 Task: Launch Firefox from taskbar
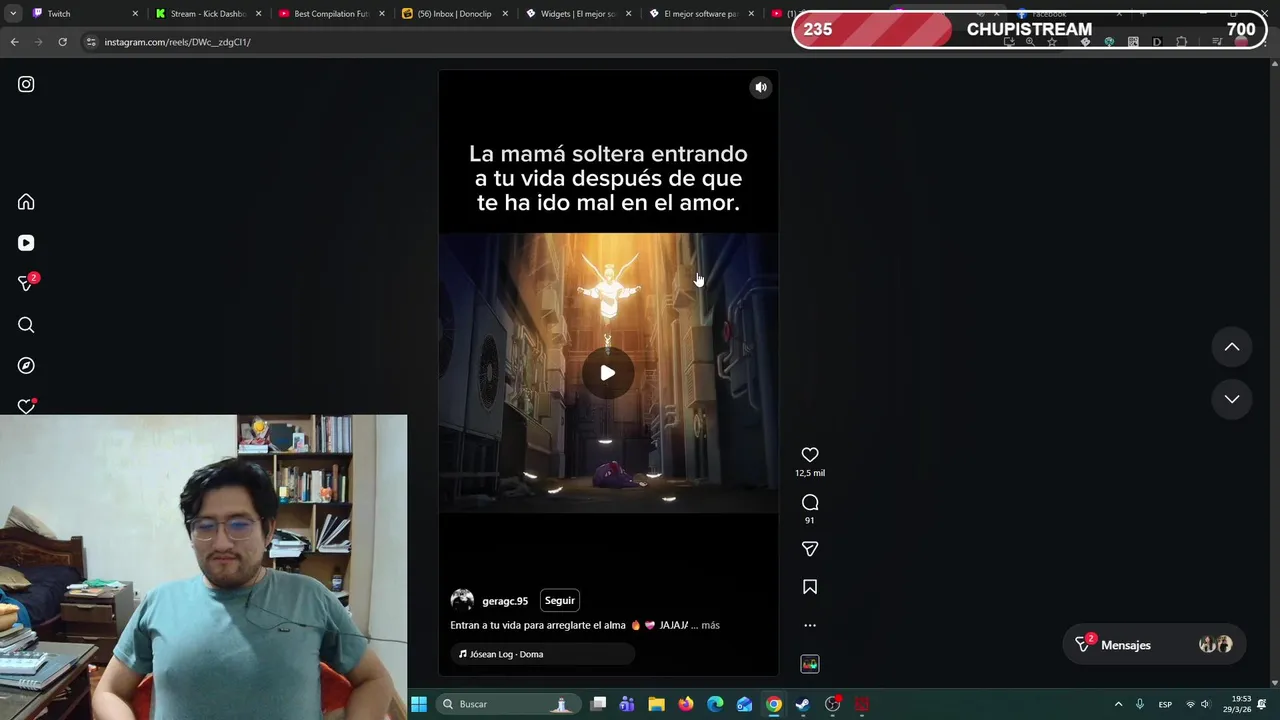tap(686, 704)
